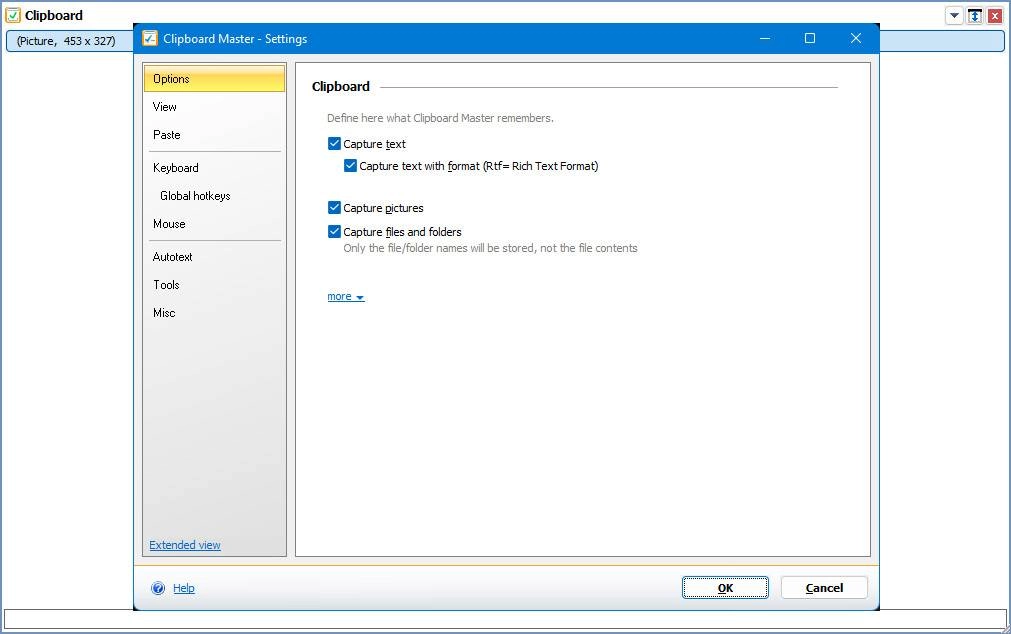Disable Capture text with format checkbox
The width and height of the screenshot is (1011, 634).
[350, 165]
